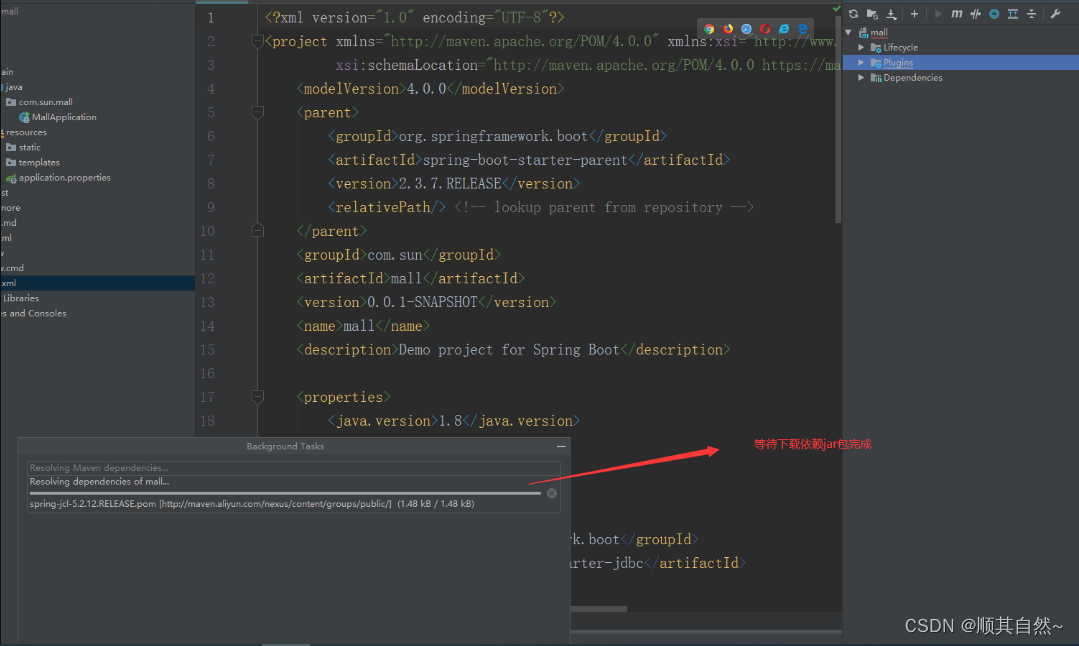Open the file with the Firefox icon
The width and height of the screenshot is (1079, 646).
(x=727, y=28)
